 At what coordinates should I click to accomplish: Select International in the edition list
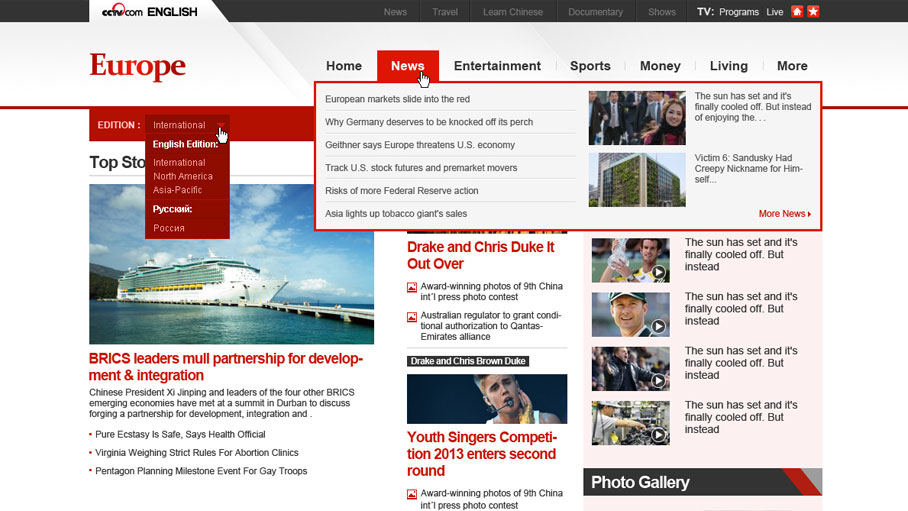179,163
